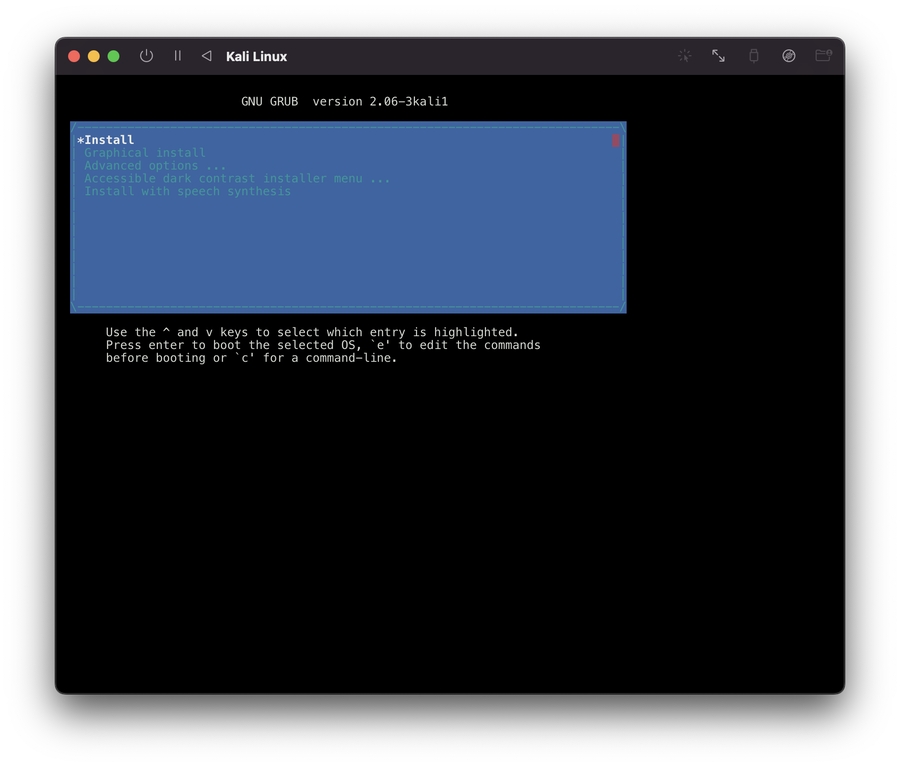This screenshot has width=900, height=767.
Task: Select Install with speech synthesis
Action: (187, 192)
